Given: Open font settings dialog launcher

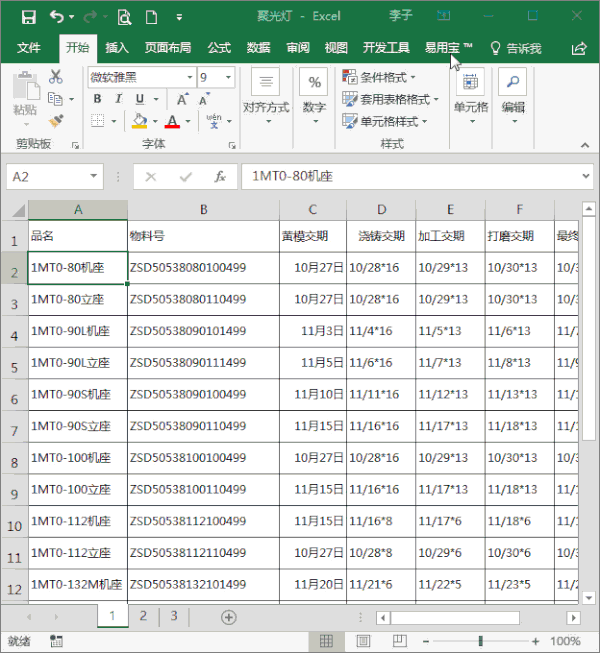Looking at the screenshot, I should click(232, 145).
